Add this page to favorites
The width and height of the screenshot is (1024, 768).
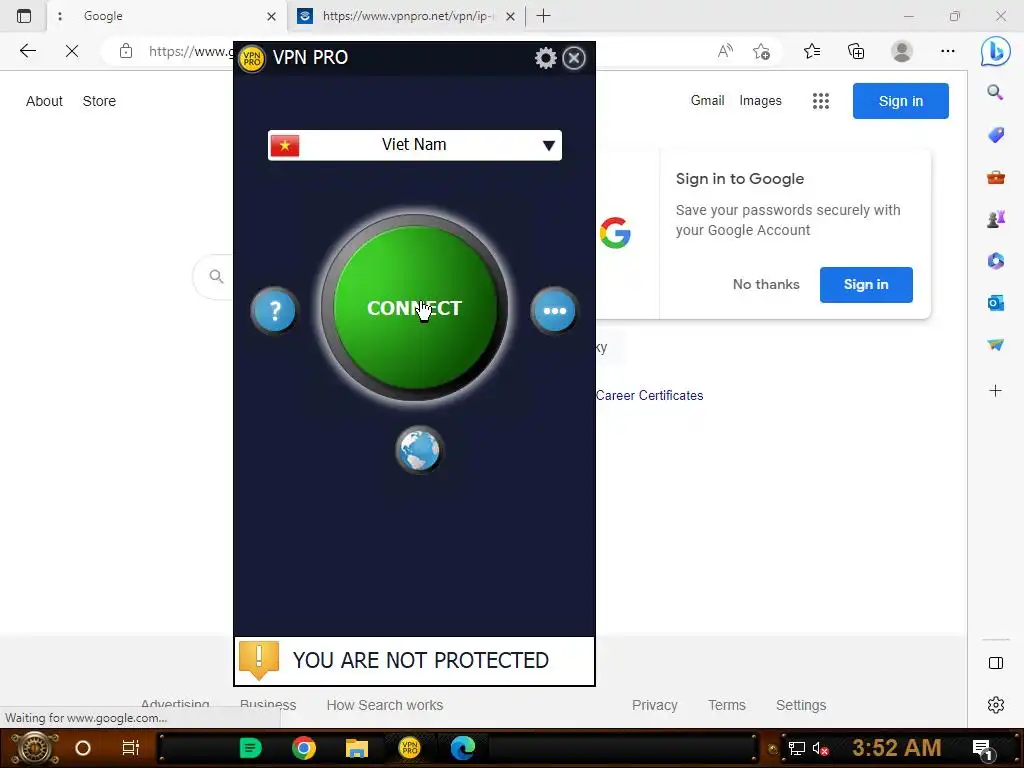coord(761,51)
